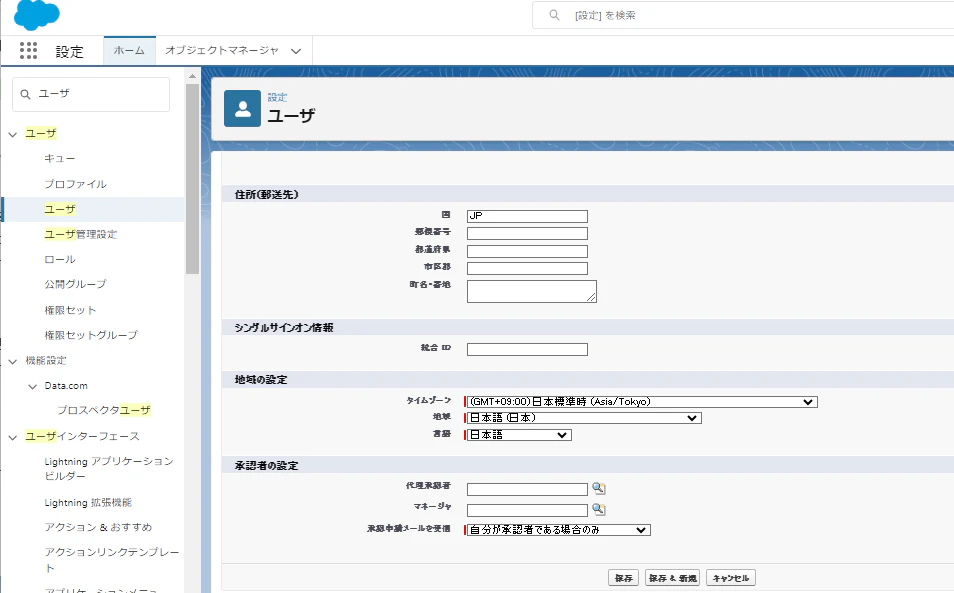Open ユーザ管理設定 in the sidebar

tap(80, 234)
